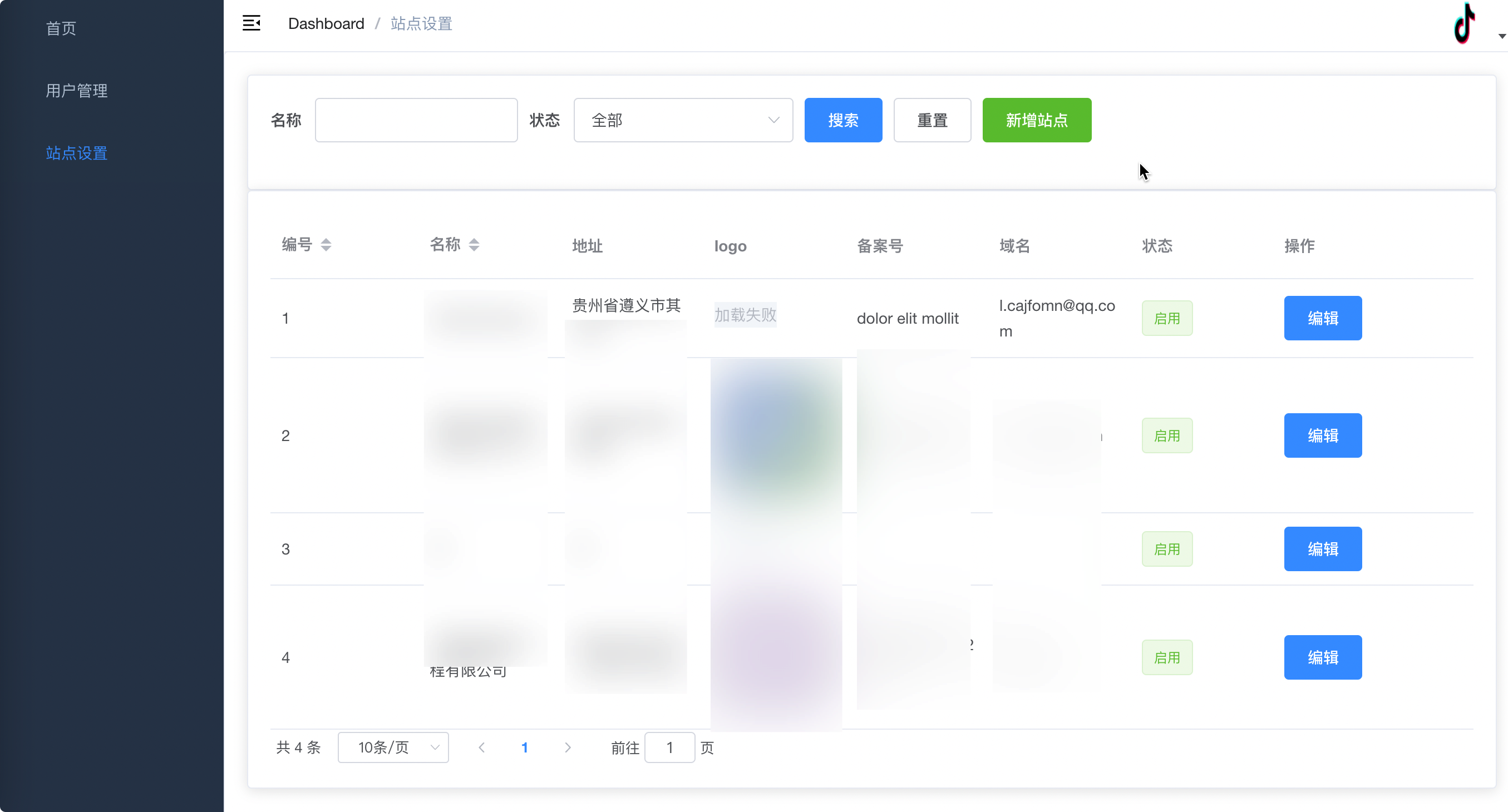This screenshot has width=1508, height=812.
Task: Sort by 编号 column arrows
Action: tap(326, 245)
